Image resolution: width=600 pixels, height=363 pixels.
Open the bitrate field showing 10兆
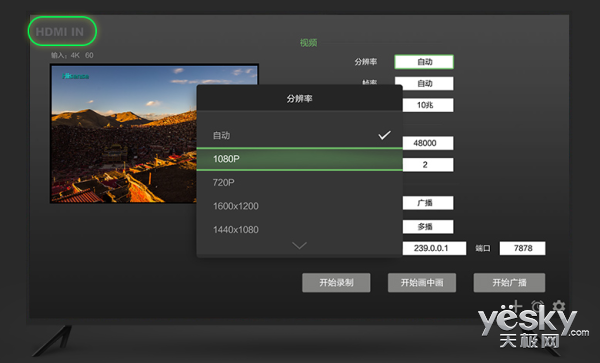428,105
